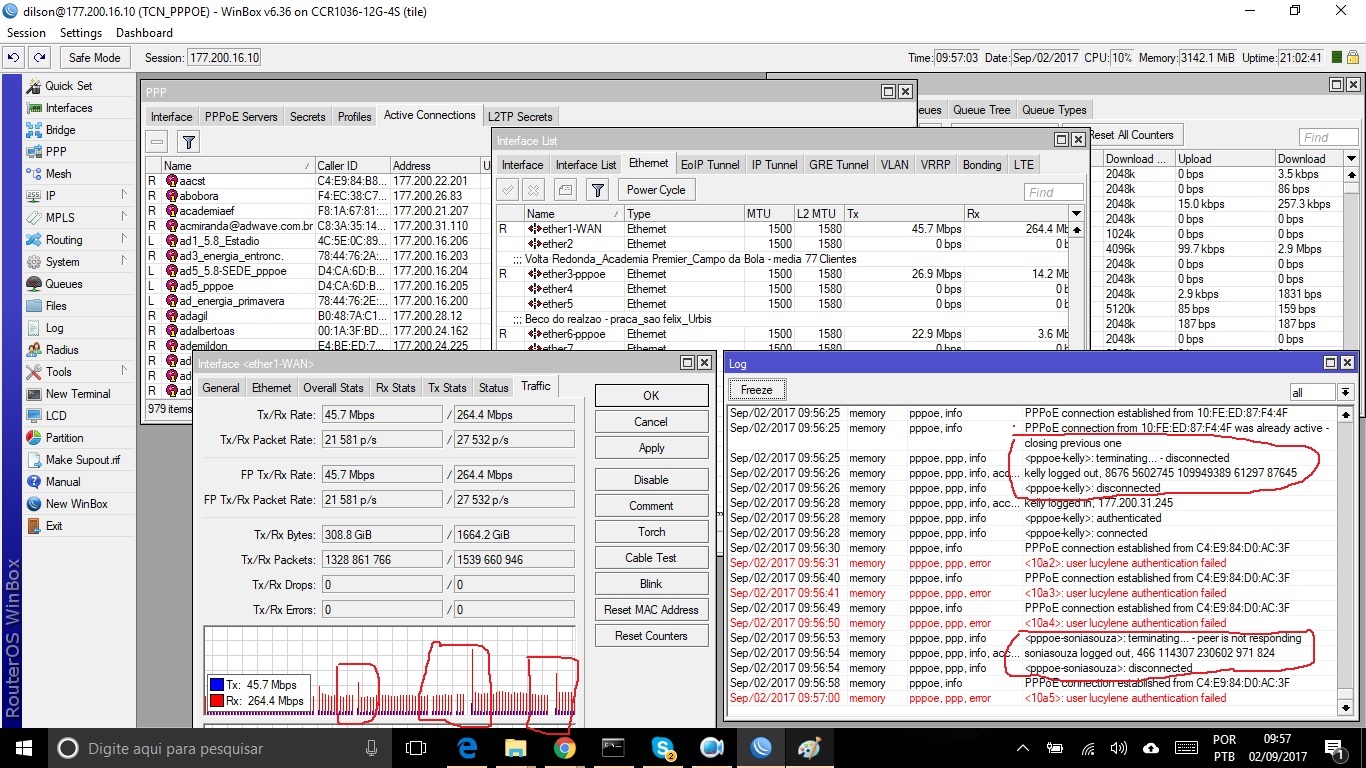Click the filter funnel icon in PPP window
Screen dimensions: 1366x768
pyautogui.click(x=188, y=141)
